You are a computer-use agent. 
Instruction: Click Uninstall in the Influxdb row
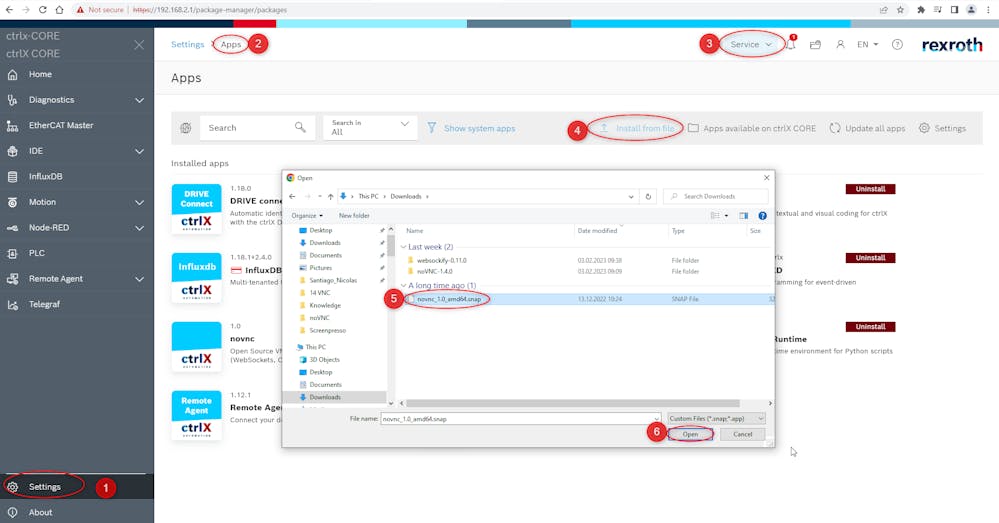[x=870, y=258]
